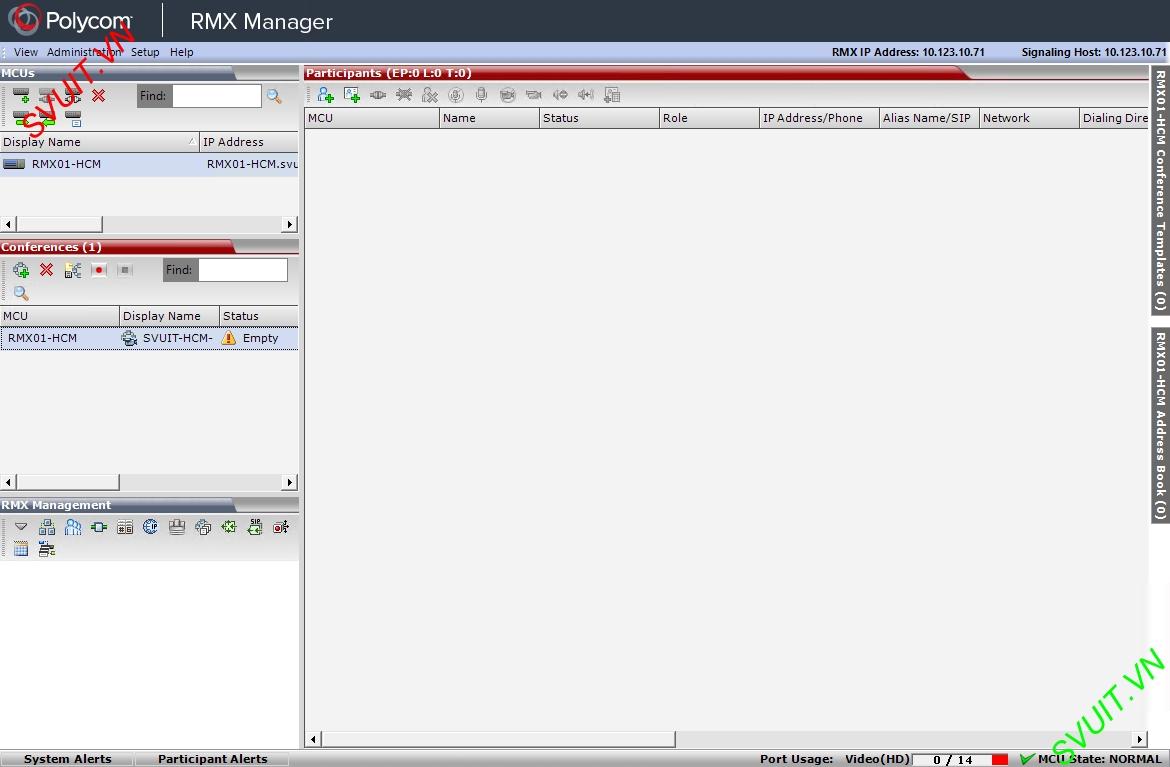
Task: Click the Disconnect MCU icon in MCUs toolbar
Action: pyautogui.click(x=72, y=96)
